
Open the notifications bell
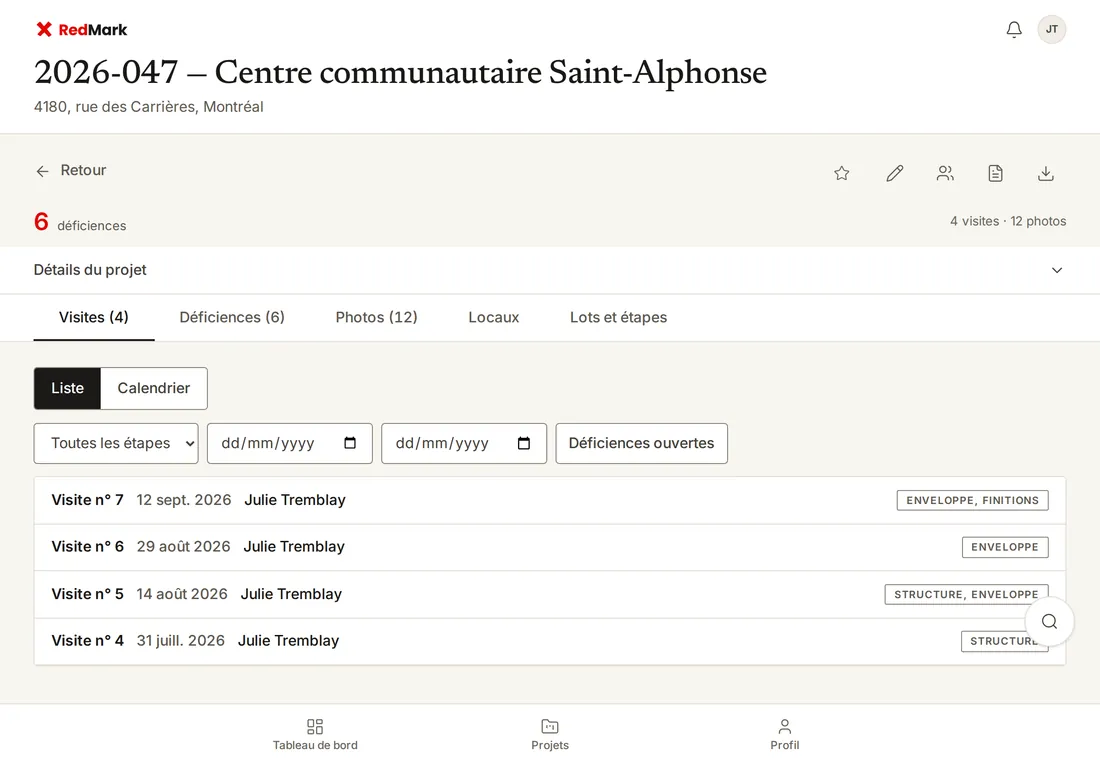pyautogui.click(x=1014, y=29)
